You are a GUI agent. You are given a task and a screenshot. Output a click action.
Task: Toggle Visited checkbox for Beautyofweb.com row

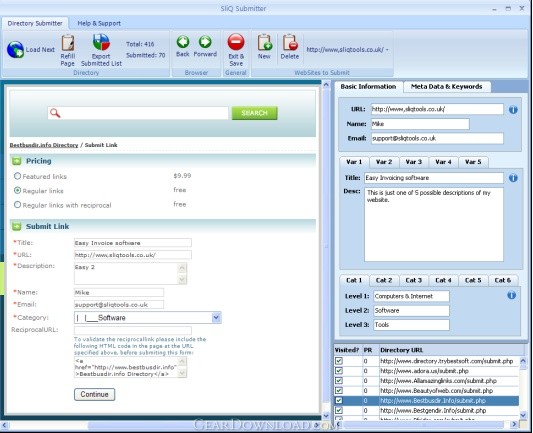[x=339, y=391]
